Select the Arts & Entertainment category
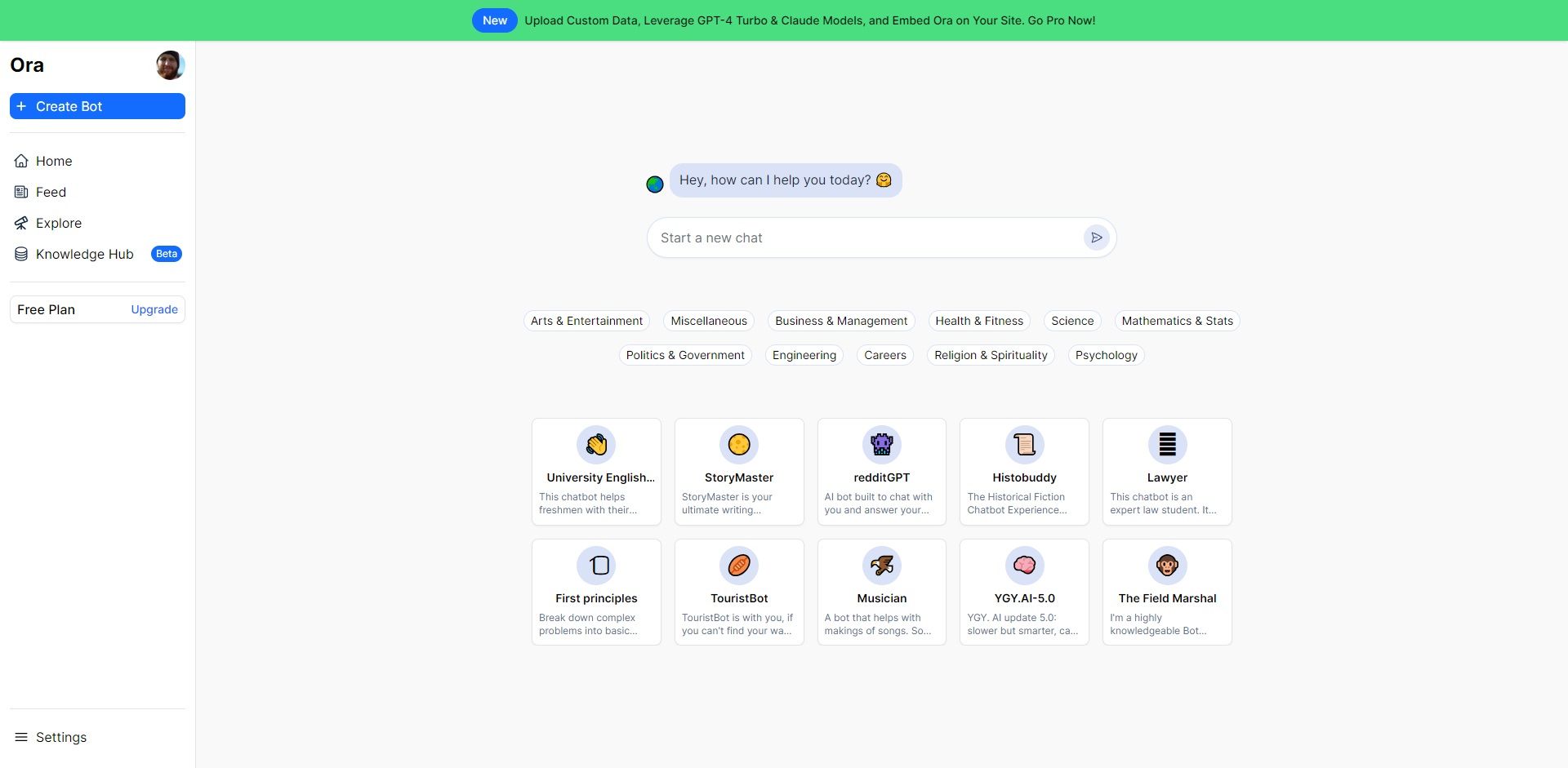 click(586, 321)
